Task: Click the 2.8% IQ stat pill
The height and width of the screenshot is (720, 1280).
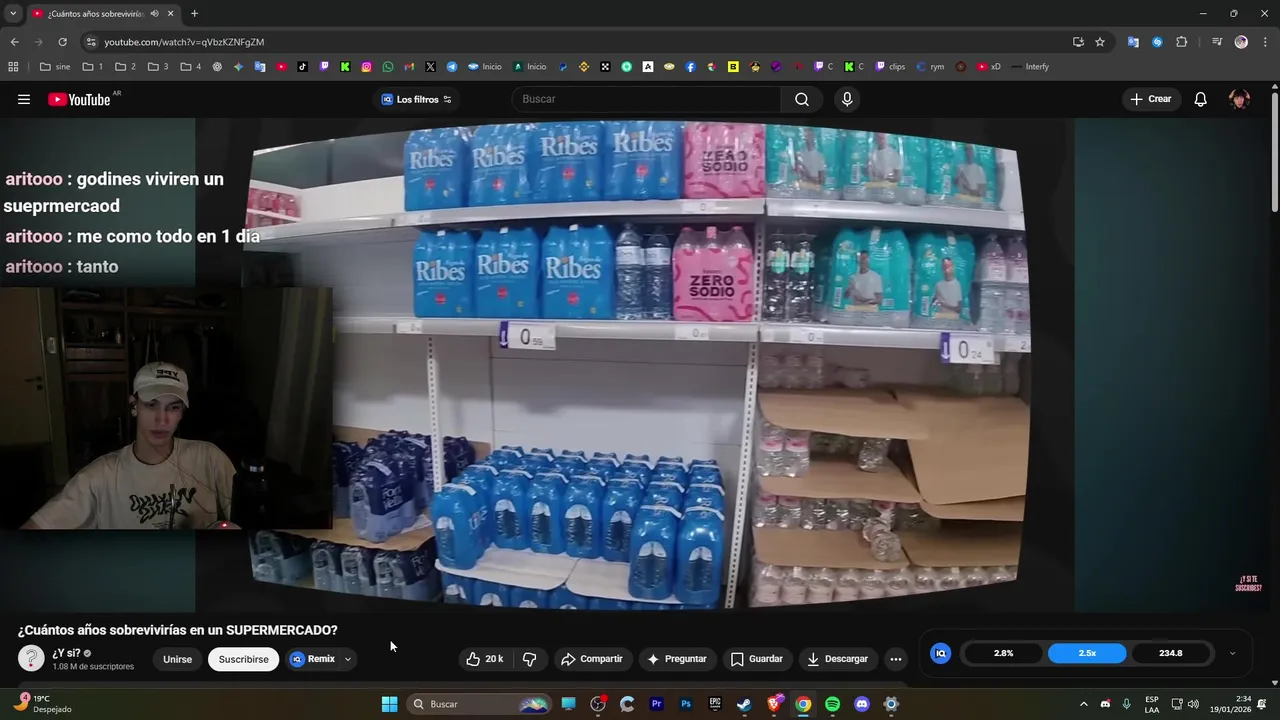Action: (1003, 653)
